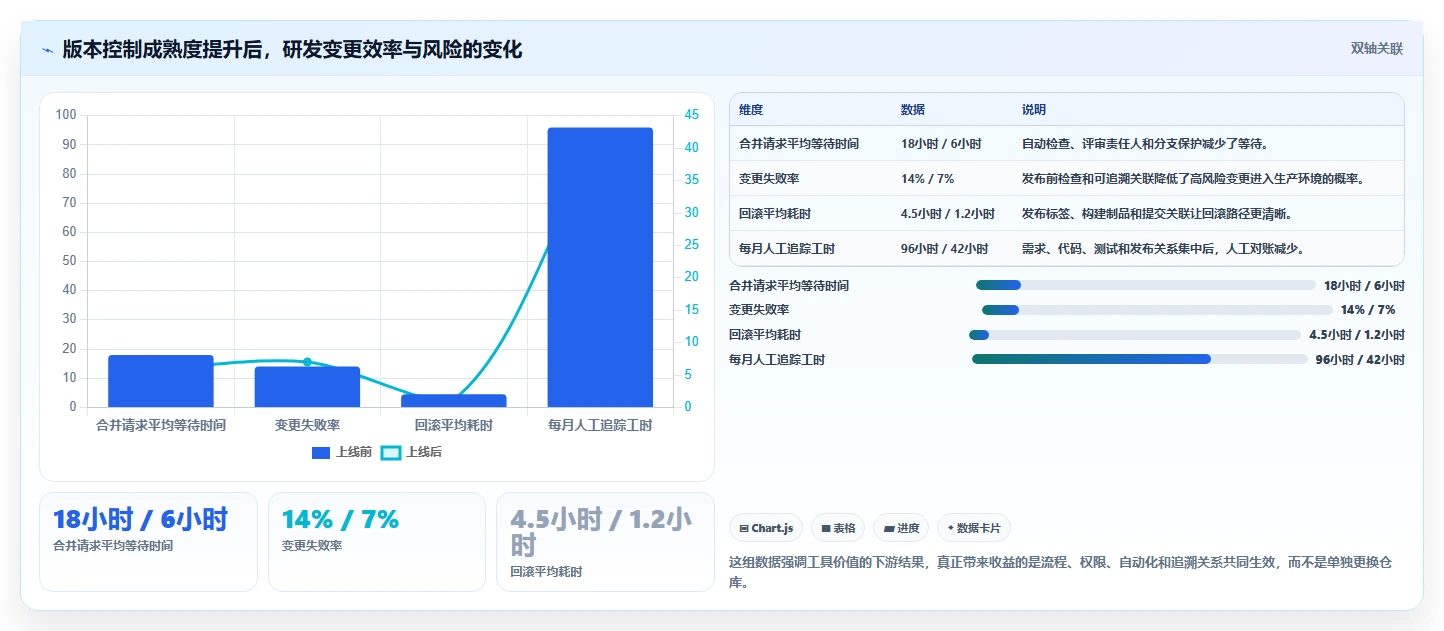The width and height of the screenshot is (1444, 631).
Task: Click the 说明 column header
Action: click(x=1034, y=110)
